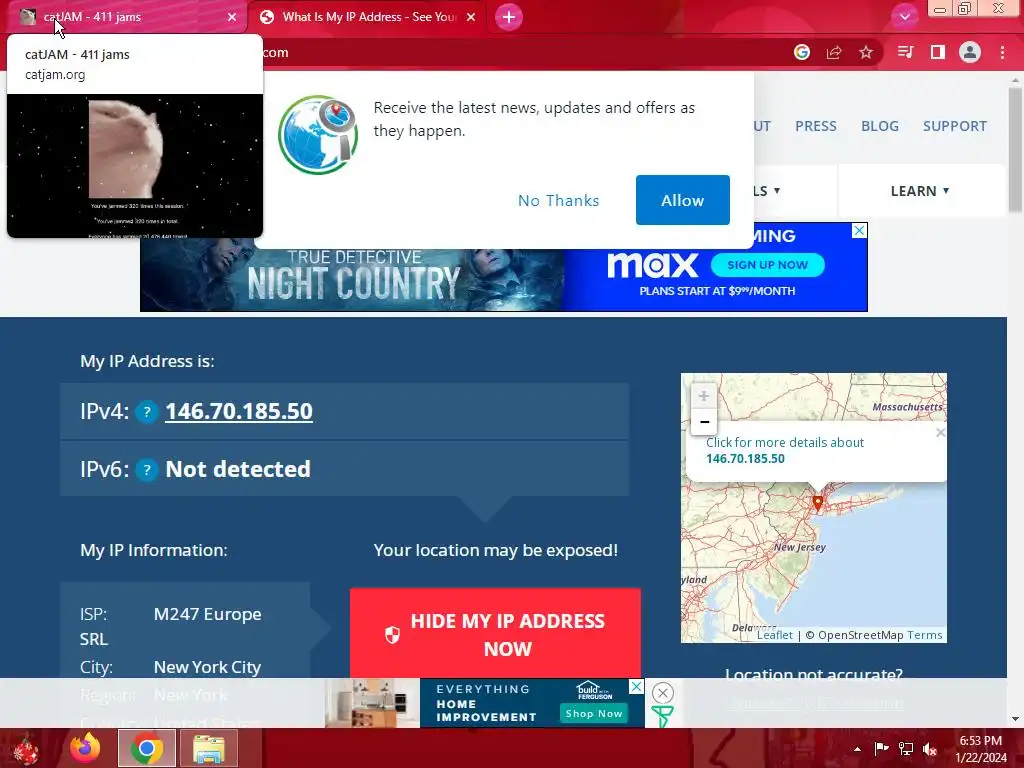The height and width of the screenshot is (768, 1024).
Task: Click the ISP value M247 Europe
Action: pyautogui.click(x=208, y=615)
